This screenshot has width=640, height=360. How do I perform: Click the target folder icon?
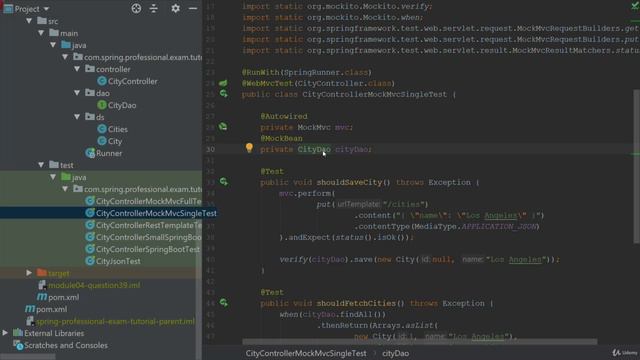pos(42,273)
